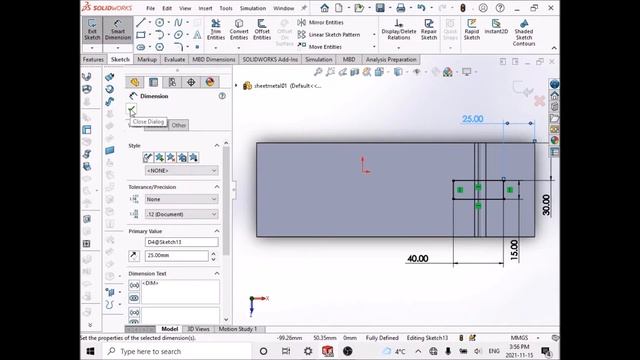This screenshot has width=640, height=360.
Task: Click the Exit Sketch button
Action: click(x=92, y=30)
